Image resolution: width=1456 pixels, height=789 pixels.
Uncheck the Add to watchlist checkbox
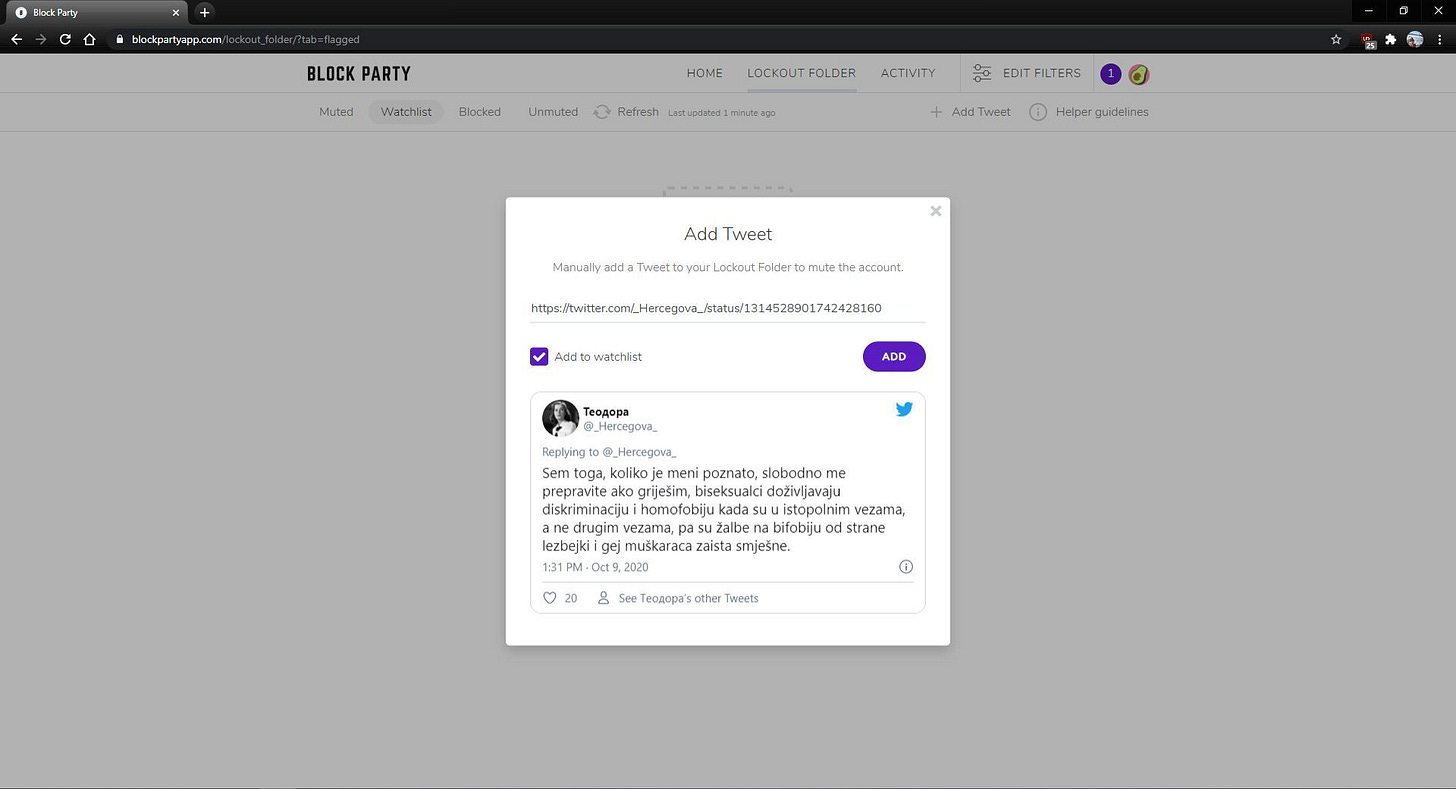pos(539,357)
